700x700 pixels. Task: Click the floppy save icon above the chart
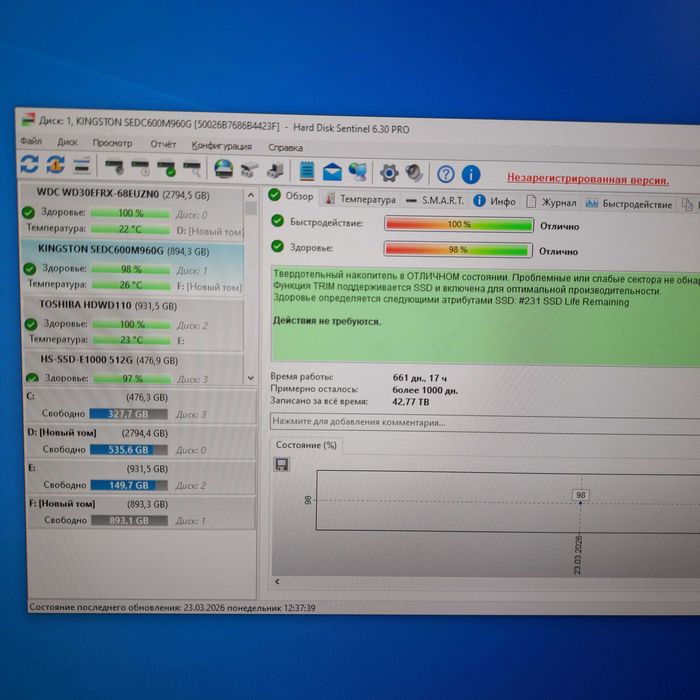pyautogui.click(x=281, y=465)
